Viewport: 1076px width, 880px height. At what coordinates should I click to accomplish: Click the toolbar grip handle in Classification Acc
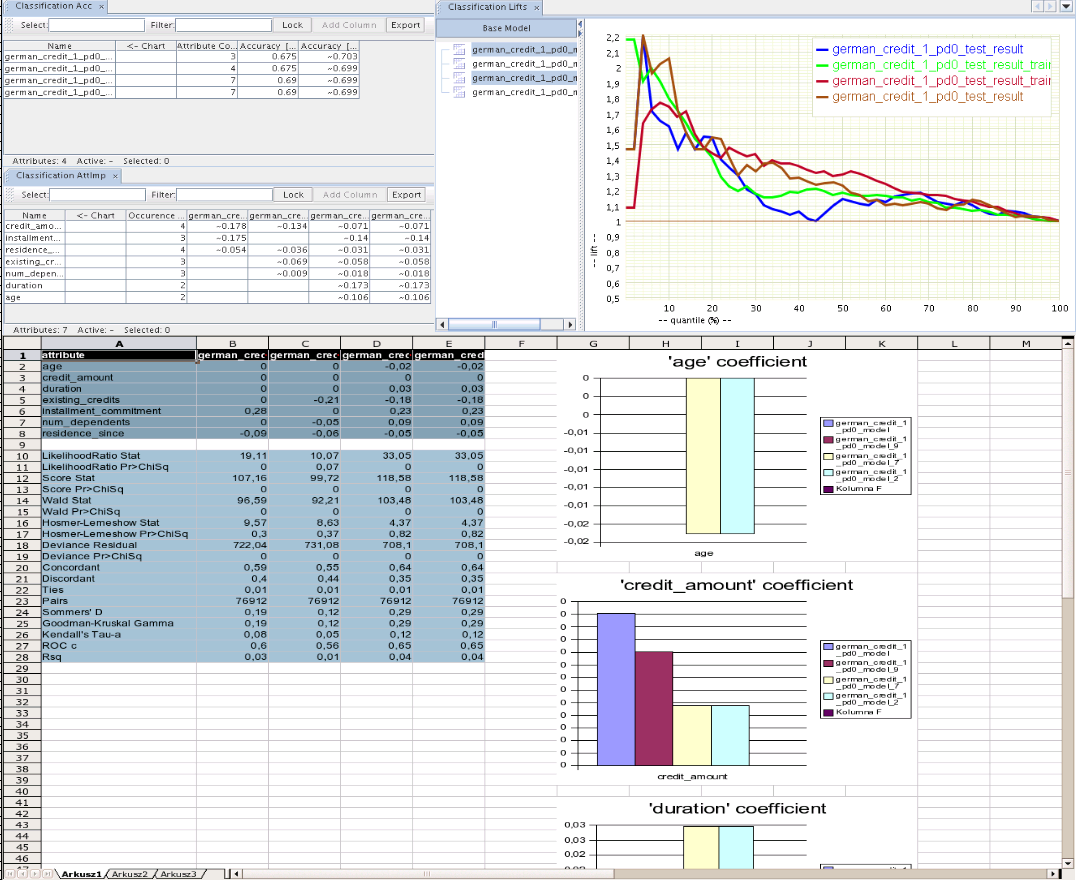point(10,25)
